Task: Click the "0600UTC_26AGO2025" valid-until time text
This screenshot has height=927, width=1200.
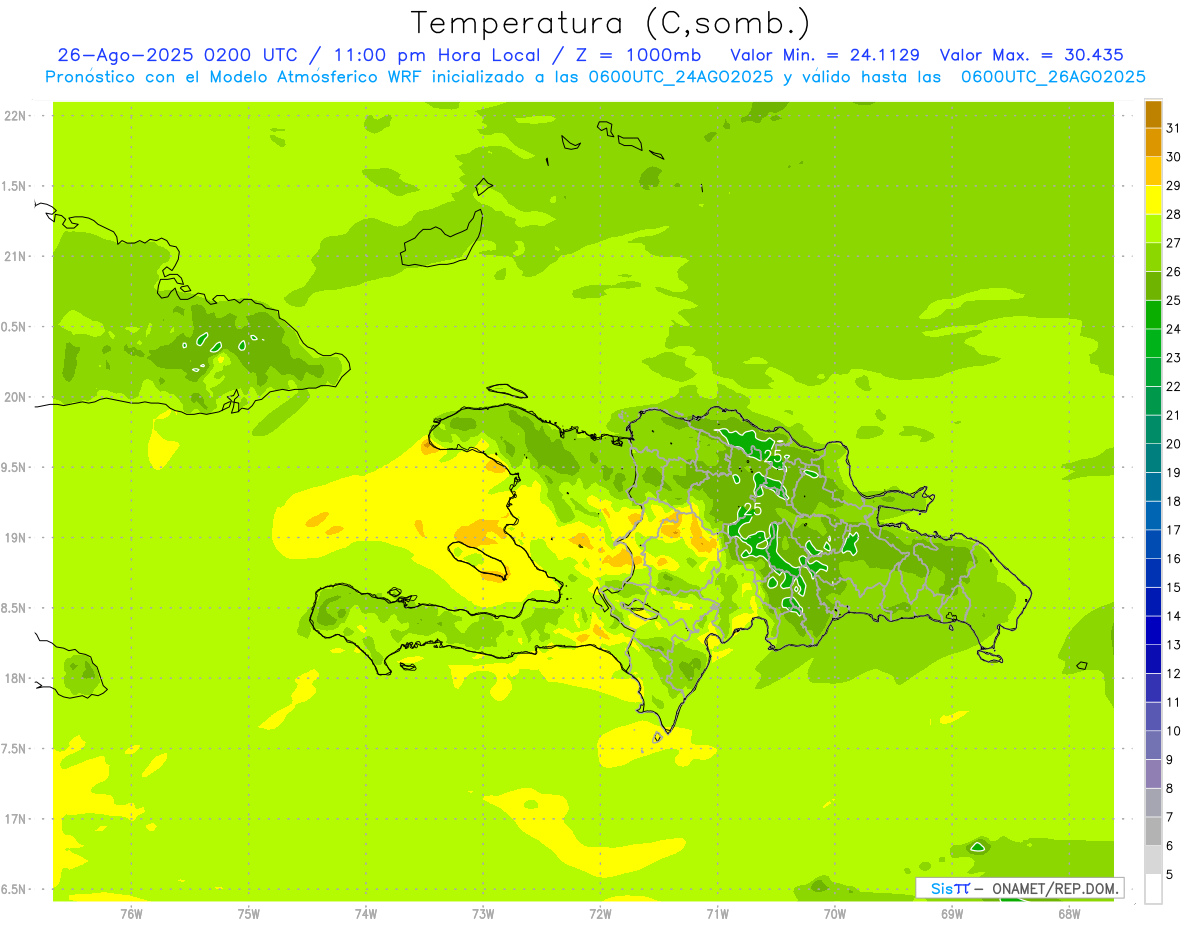Action: tap(1053, 77)
